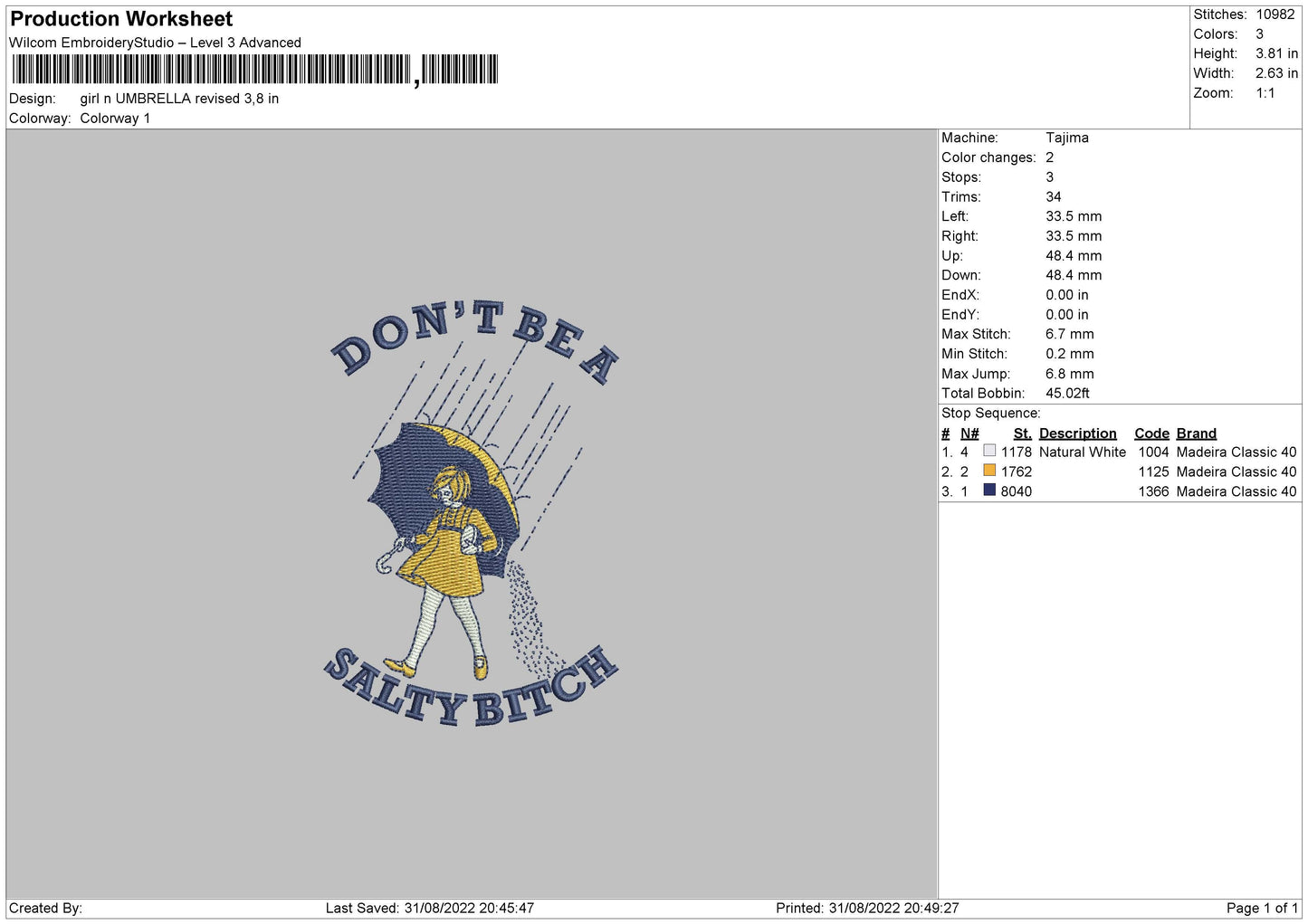Click the Brand column header
This screenshot has height=924, width=1308.
[1196, 433]
